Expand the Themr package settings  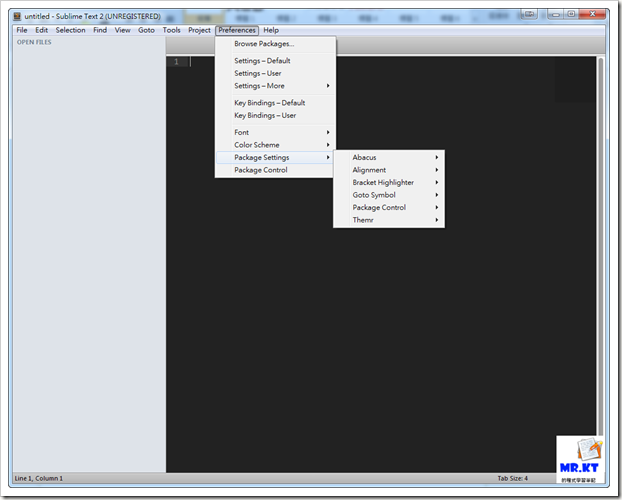point(389,220)
